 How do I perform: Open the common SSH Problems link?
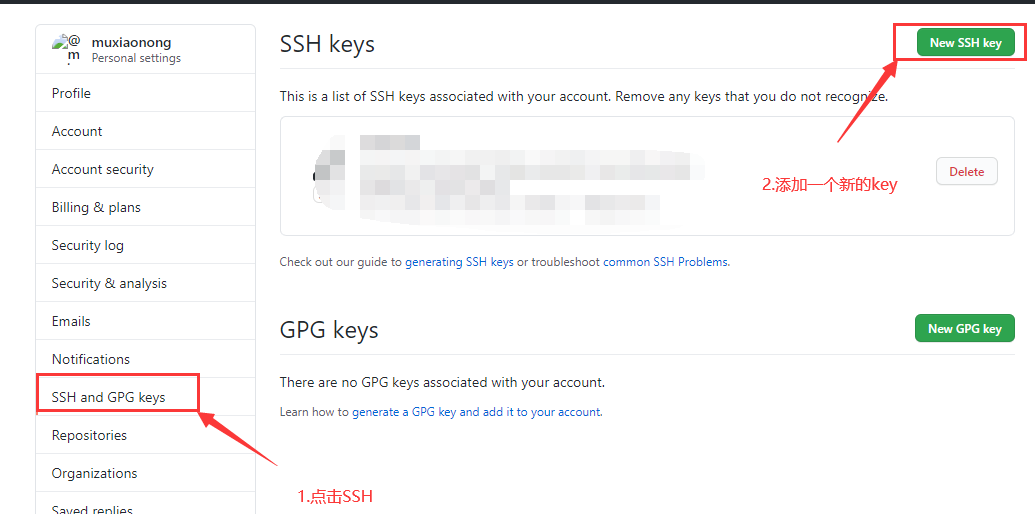665,262
